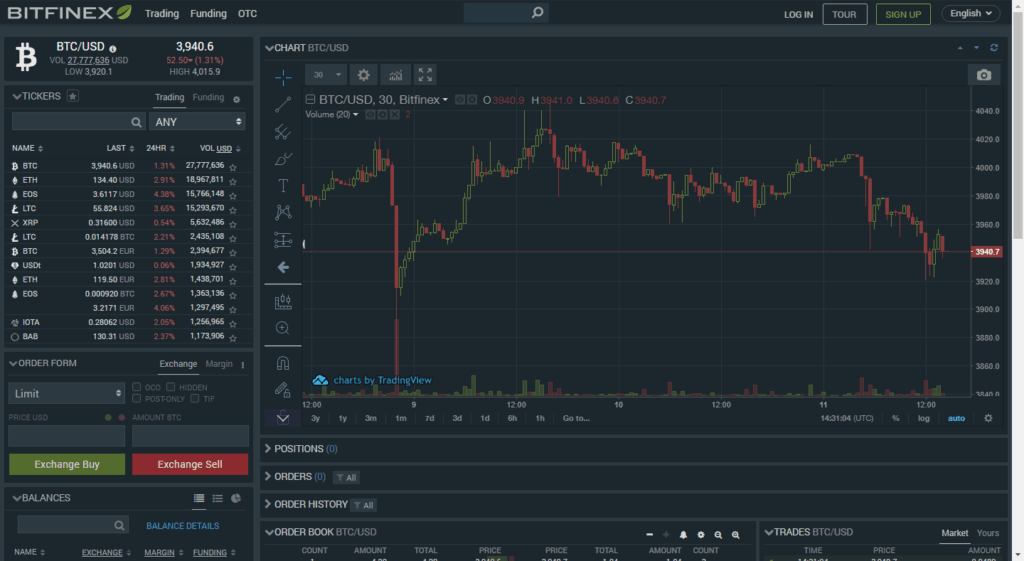Image resolution: width=1024 pixels, height=561 pixels.
Task: Enable the POST-ONLY checkbox
Action: [136, 398]
